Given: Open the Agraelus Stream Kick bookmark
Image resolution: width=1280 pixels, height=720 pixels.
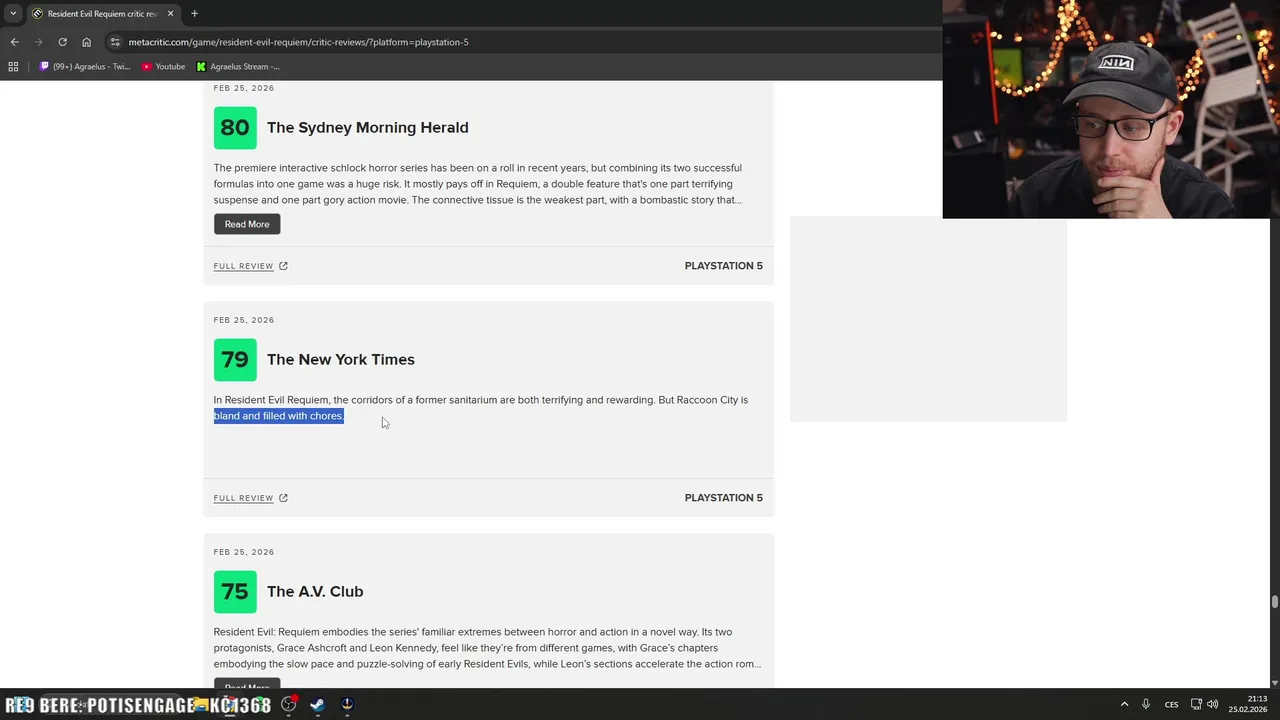Looking at the screenshot, I should click(x=238, y=66).
